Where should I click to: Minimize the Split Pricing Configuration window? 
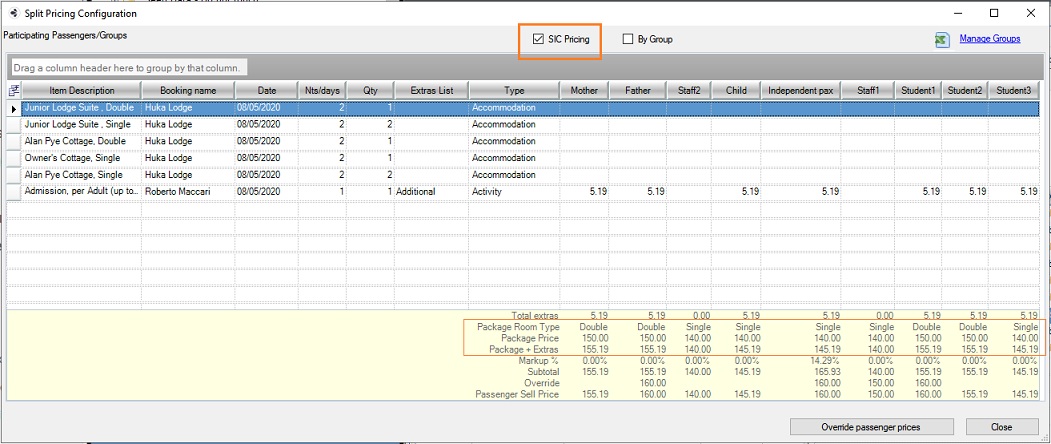(x=958, y=14)
